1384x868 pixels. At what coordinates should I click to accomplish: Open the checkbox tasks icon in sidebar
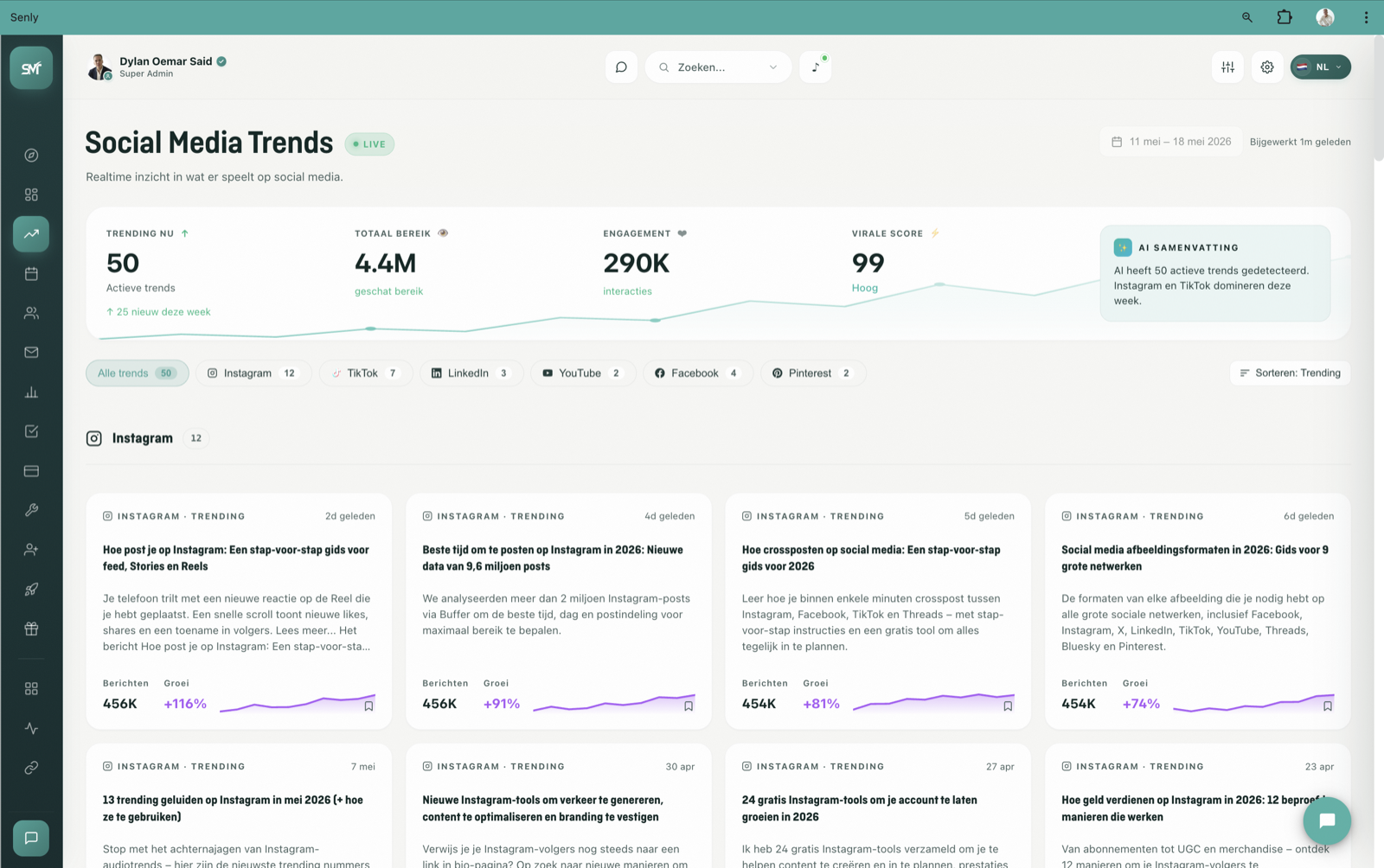coord(31,431)
